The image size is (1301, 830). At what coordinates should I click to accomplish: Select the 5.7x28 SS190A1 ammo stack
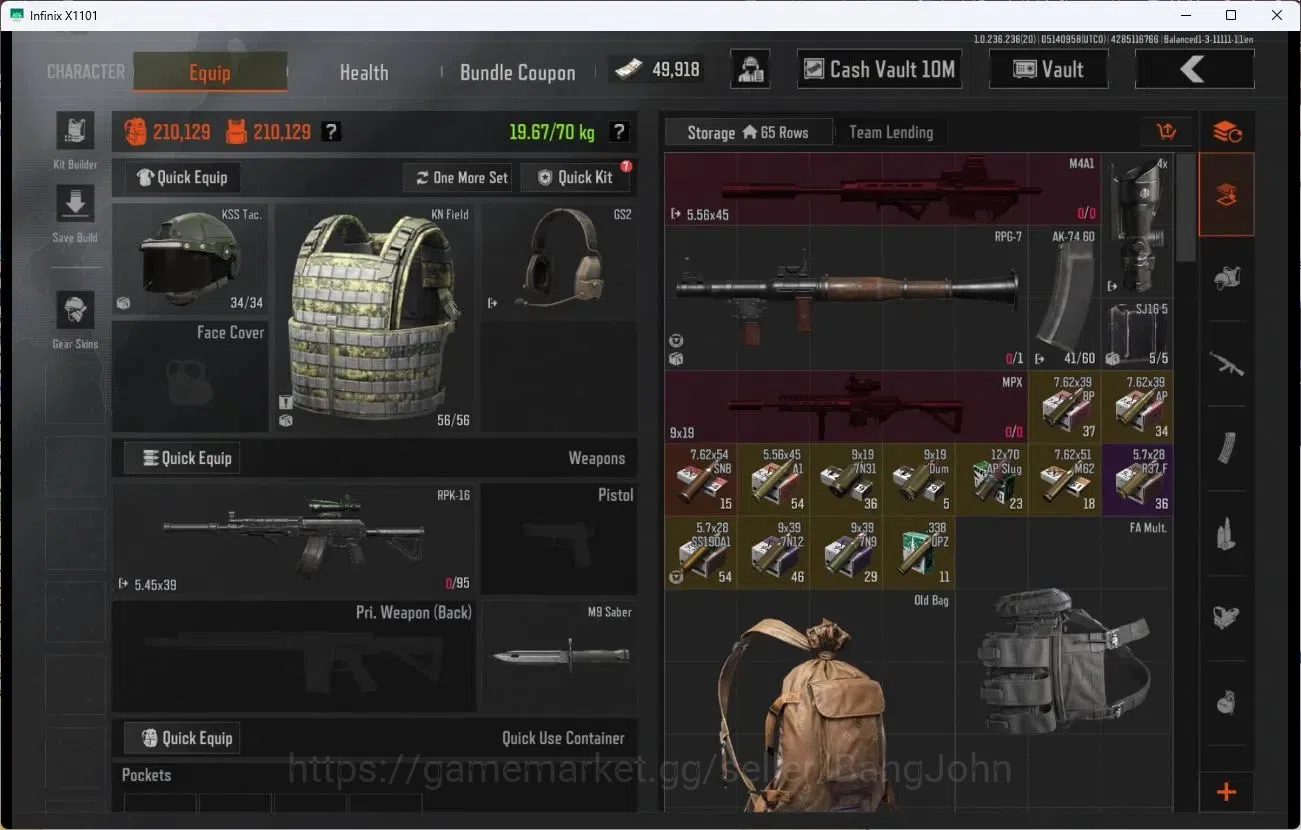[701, 552]
